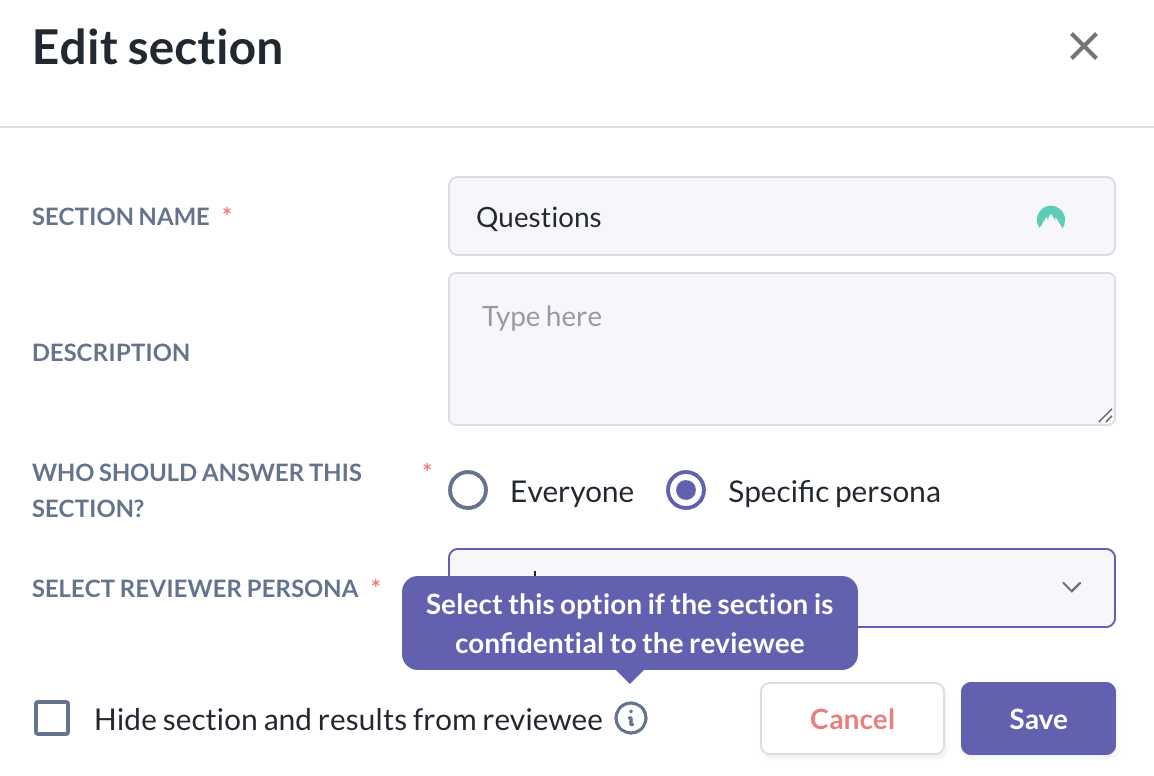Screen dimensions: 1154x776
Task: Click the "Everyone" option label text
Action: (x=572, y=492)
